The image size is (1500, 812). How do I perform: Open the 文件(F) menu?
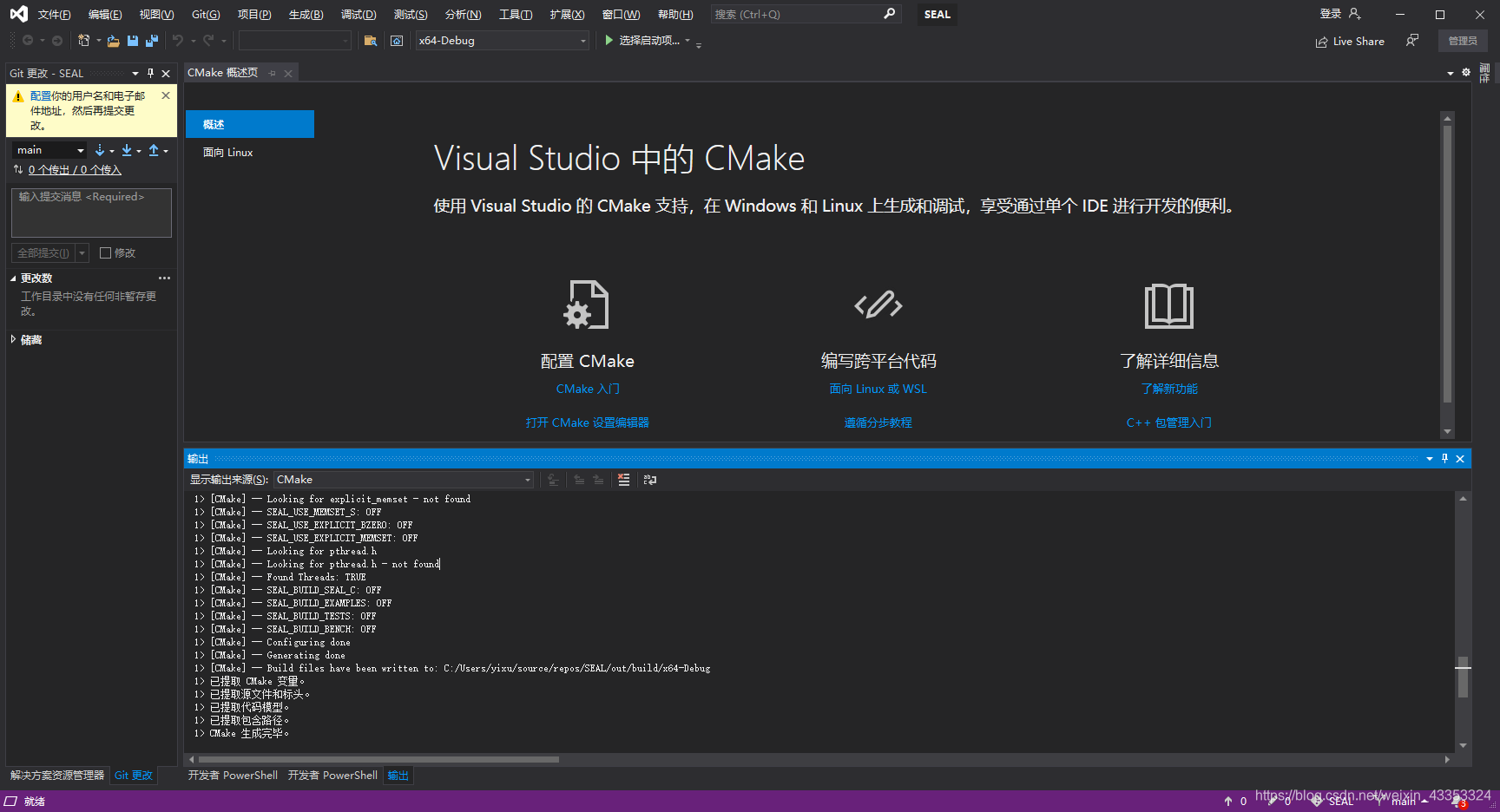pos(54,15)
